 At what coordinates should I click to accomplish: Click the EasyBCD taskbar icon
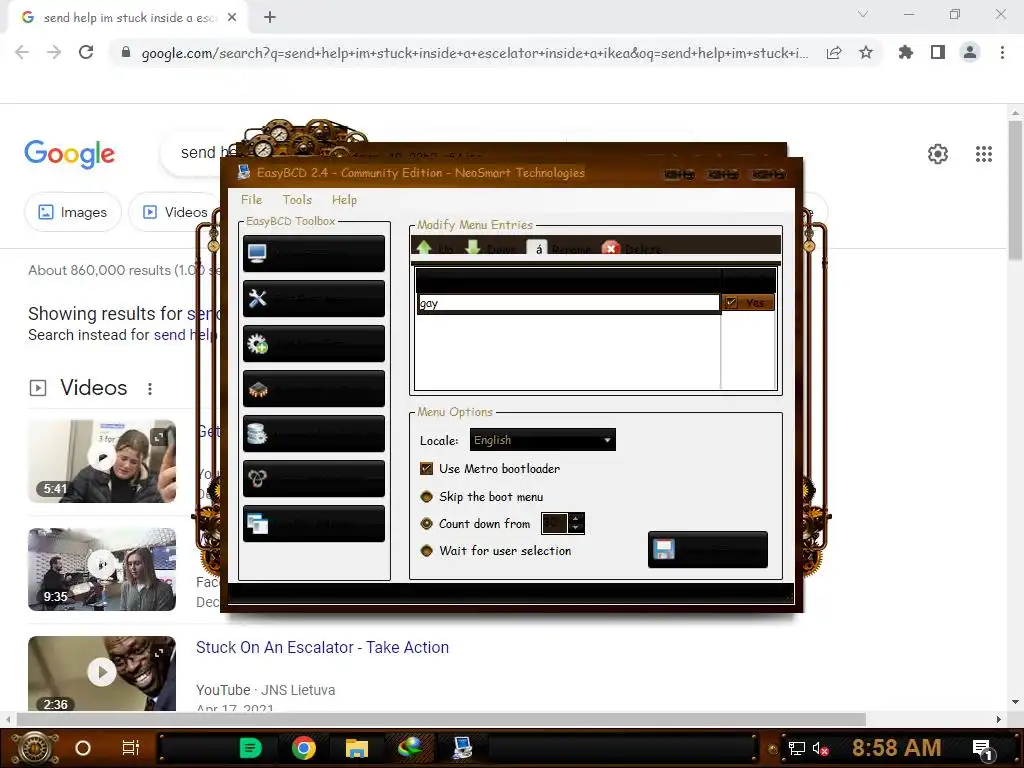click(x=462, y=747)
